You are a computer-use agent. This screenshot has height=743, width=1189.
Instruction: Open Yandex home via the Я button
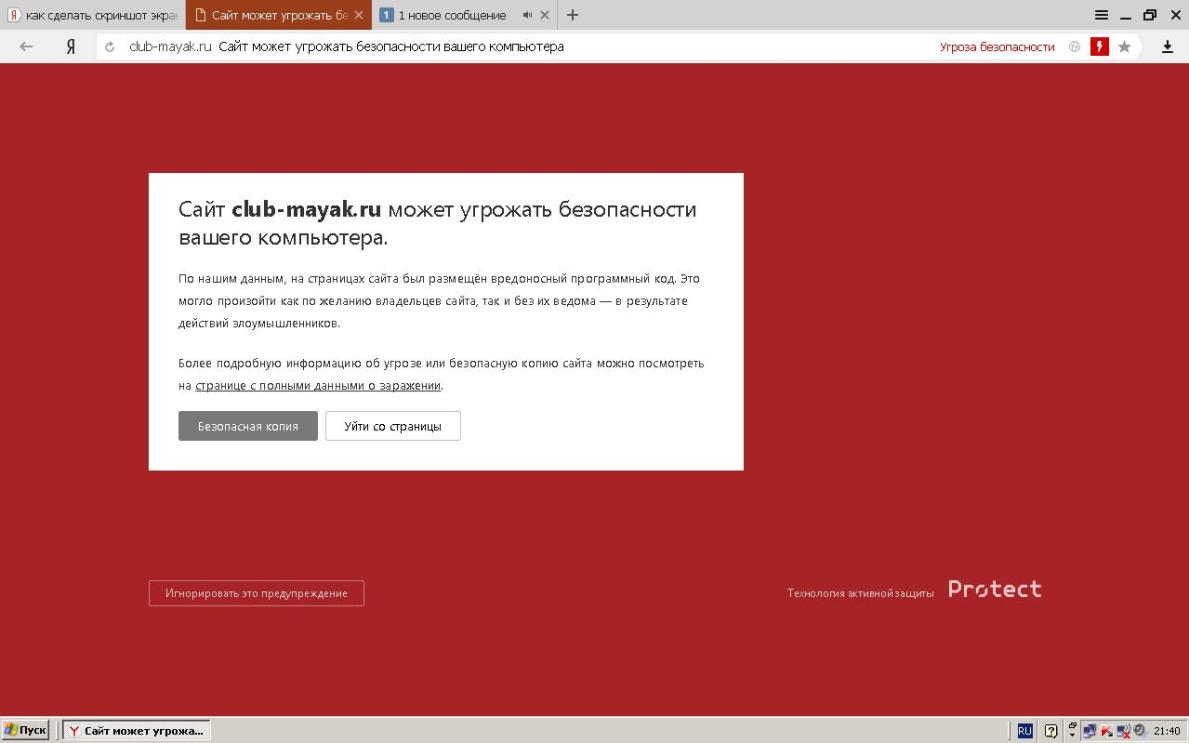[x=71, y=46]
